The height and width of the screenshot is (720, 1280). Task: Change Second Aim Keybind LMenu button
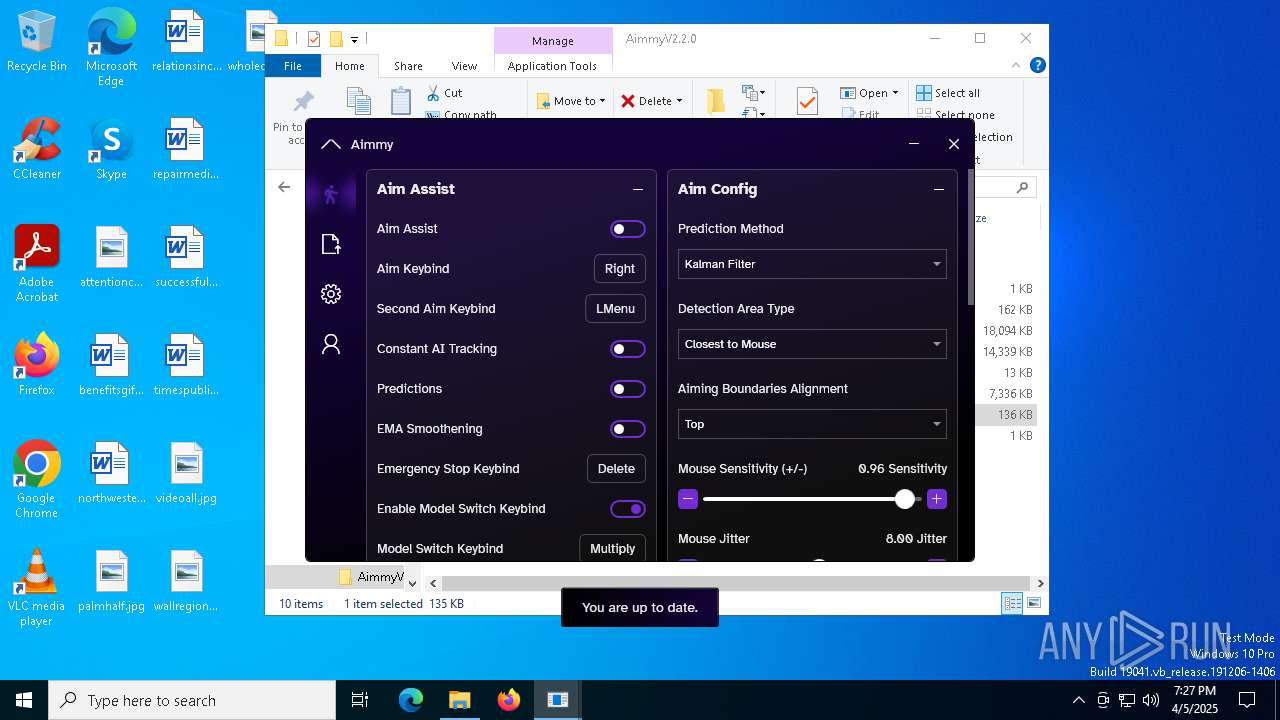(615, 309)
